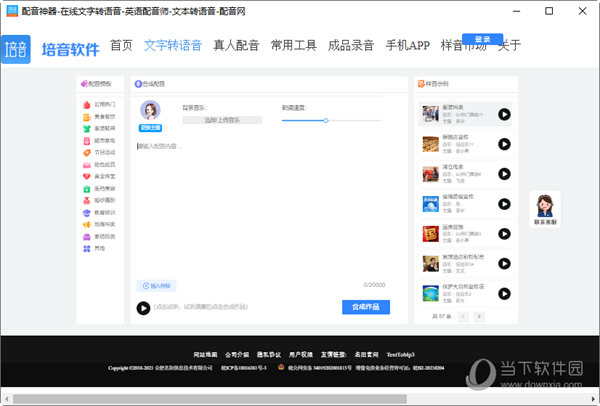Screen dimensions: 600x406
Task: Click the blue 登录 login button
Action: click(x=483, y=39)
